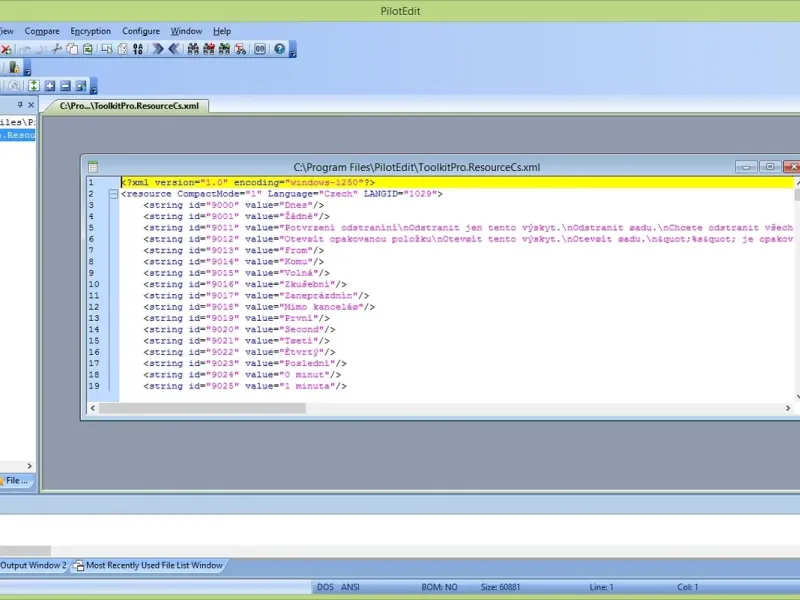Switch to the Output Window 2 tab
Screen dimensions: 800x600
tap(33, 566)
